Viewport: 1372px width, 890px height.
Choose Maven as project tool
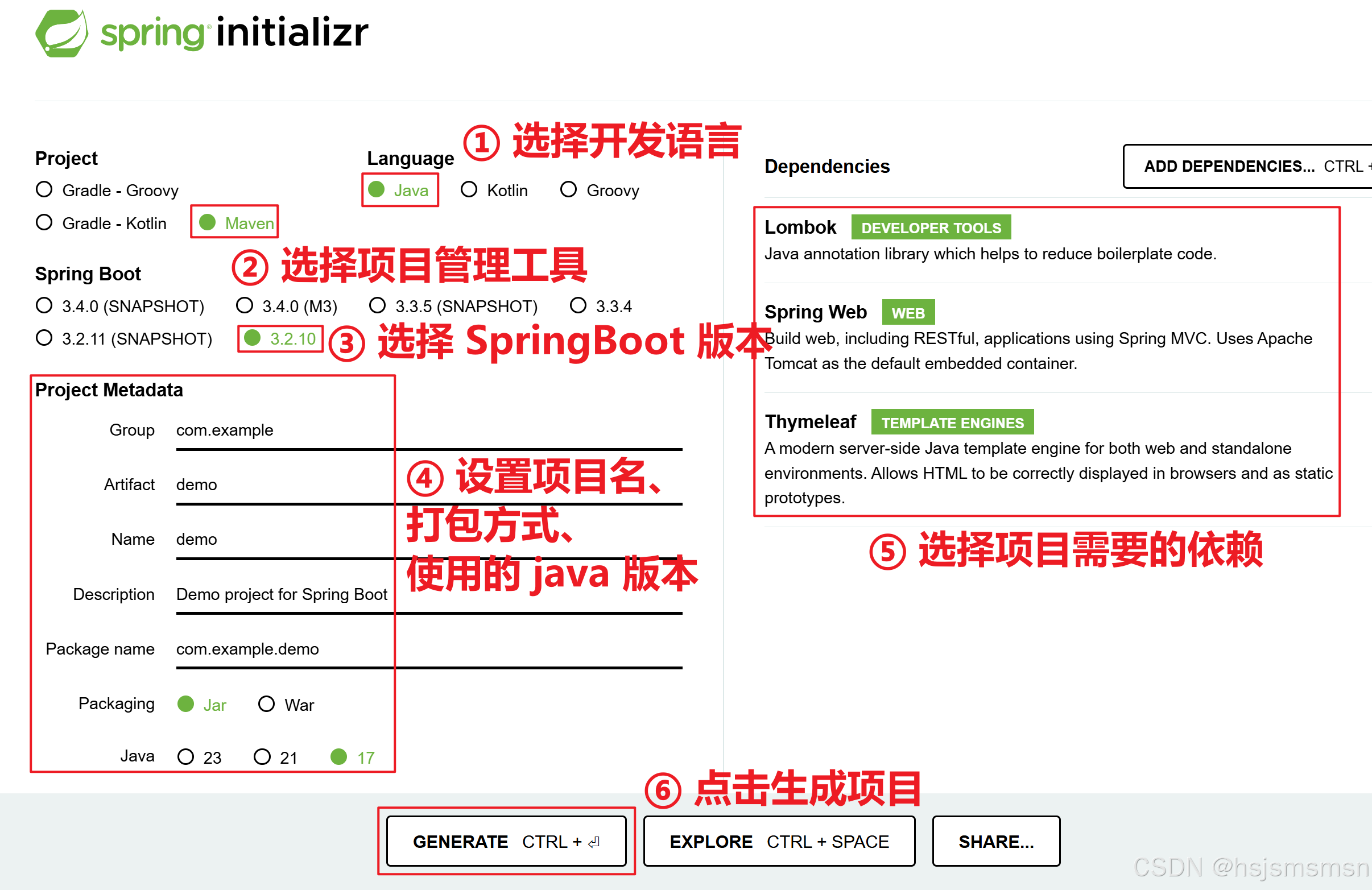click(x=208, y=222)
